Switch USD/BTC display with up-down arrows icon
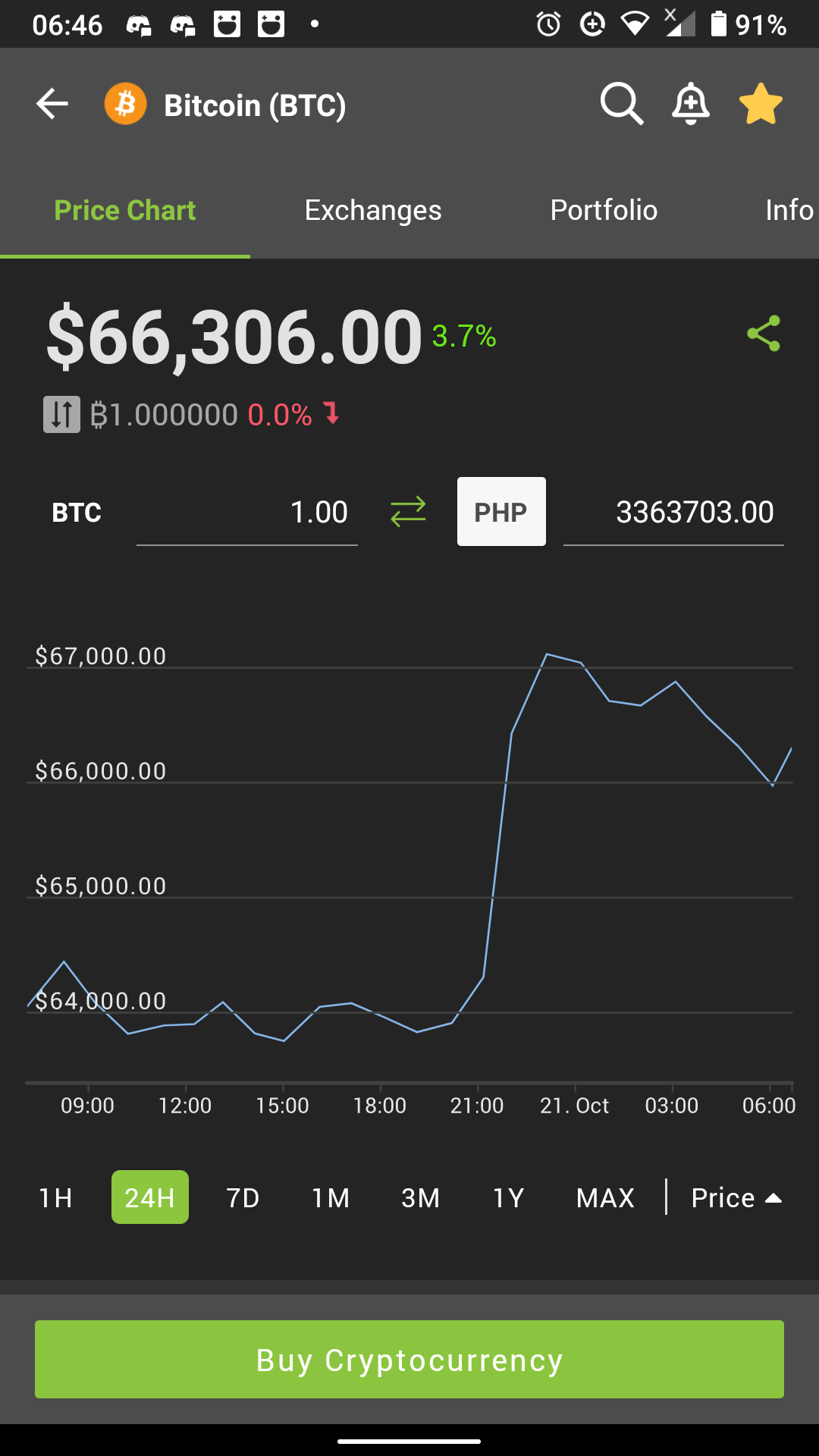This screenshot has width=819, height=1456. [x=61, y=415]
